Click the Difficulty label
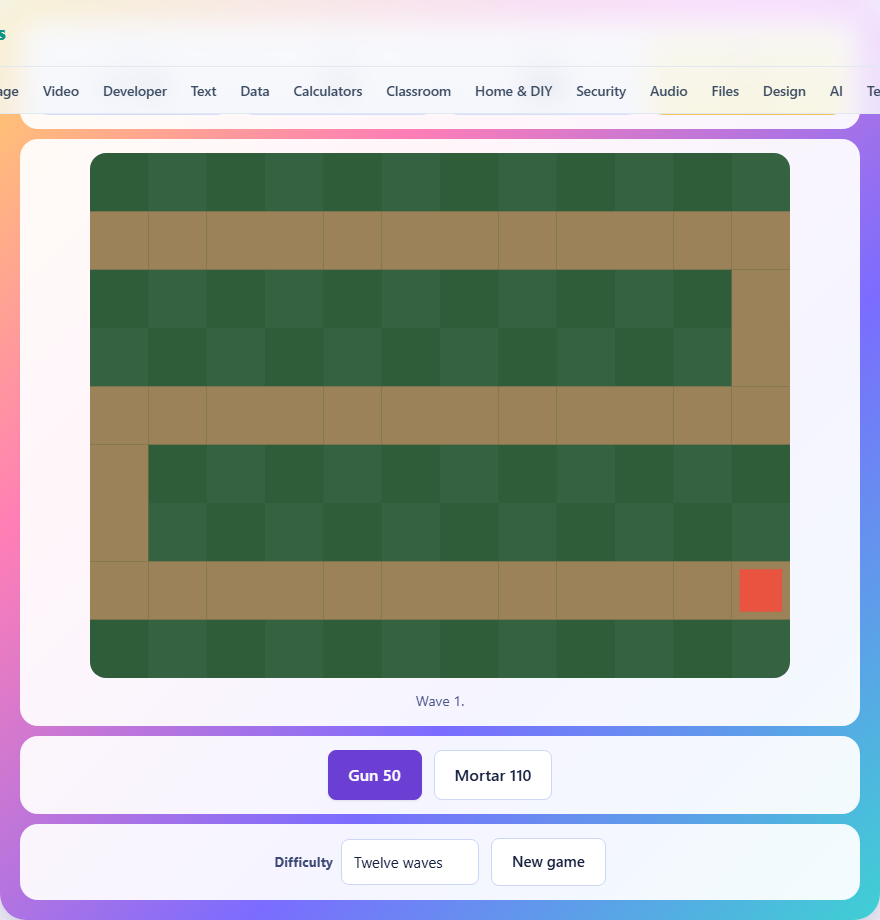880x920 pixels. coord(303,862)
